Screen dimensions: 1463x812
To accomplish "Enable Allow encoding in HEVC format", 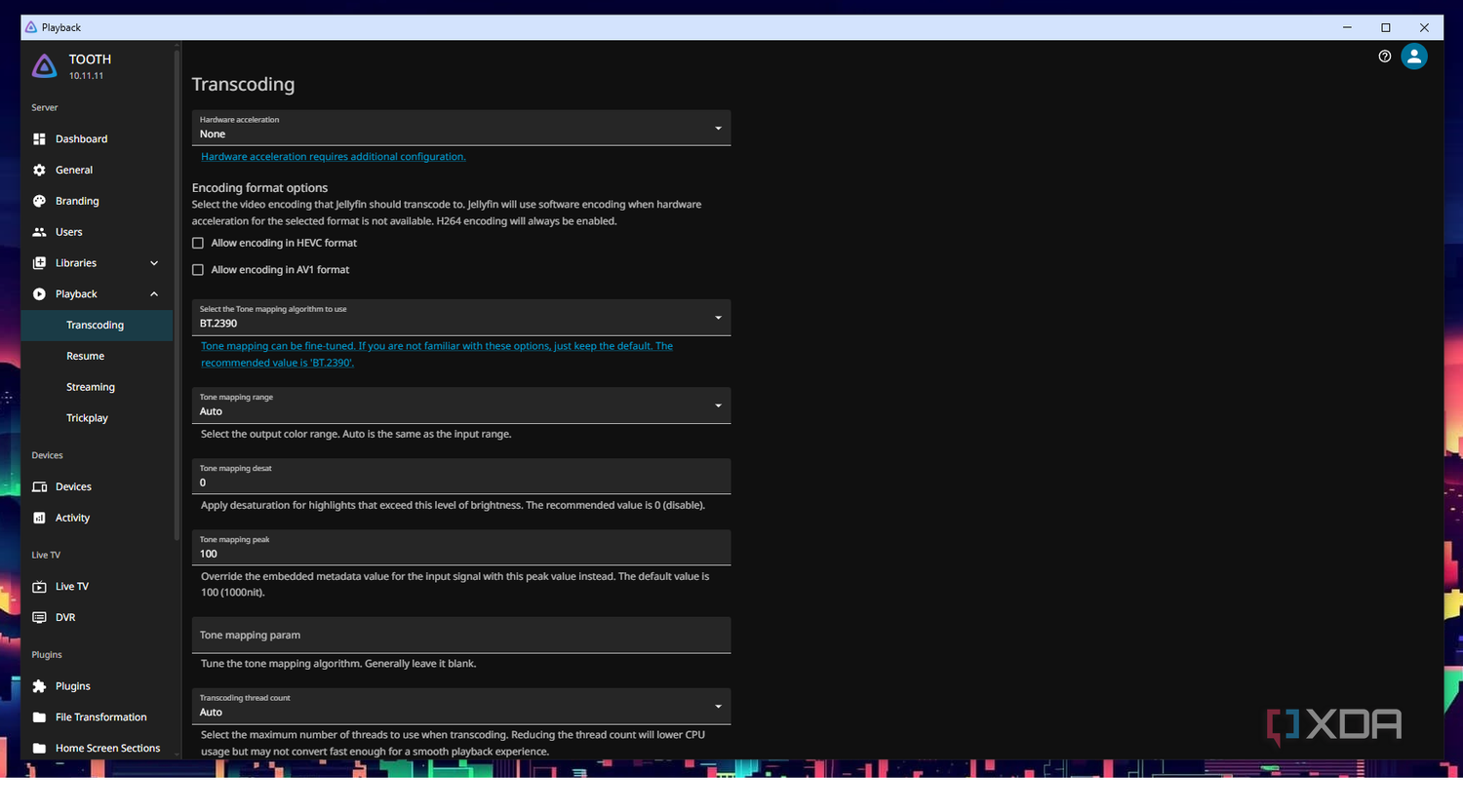I will [198, 243].
